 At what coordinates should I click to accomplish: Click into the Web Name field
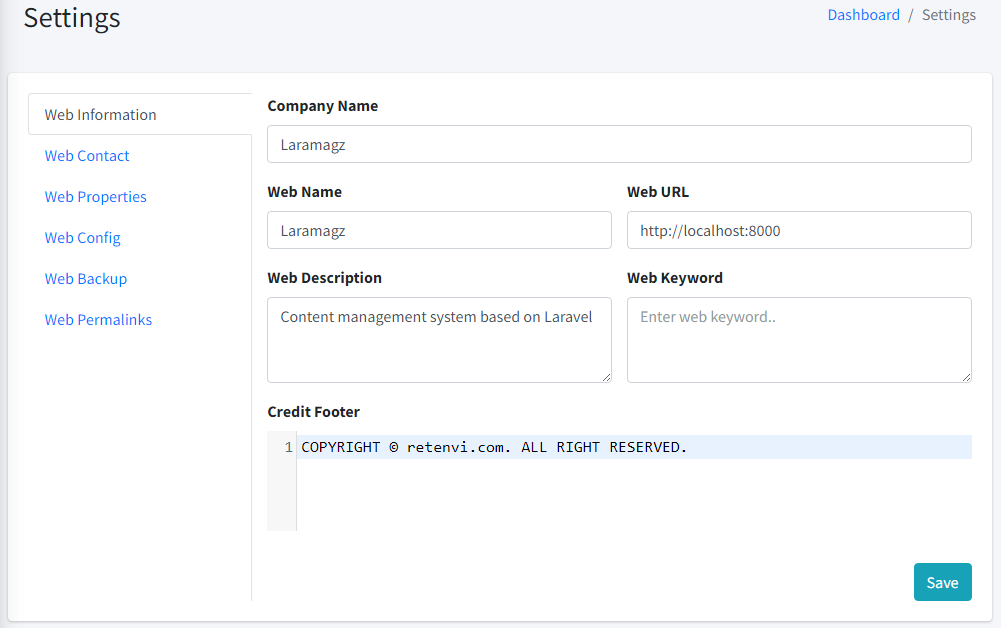point(439,230)
